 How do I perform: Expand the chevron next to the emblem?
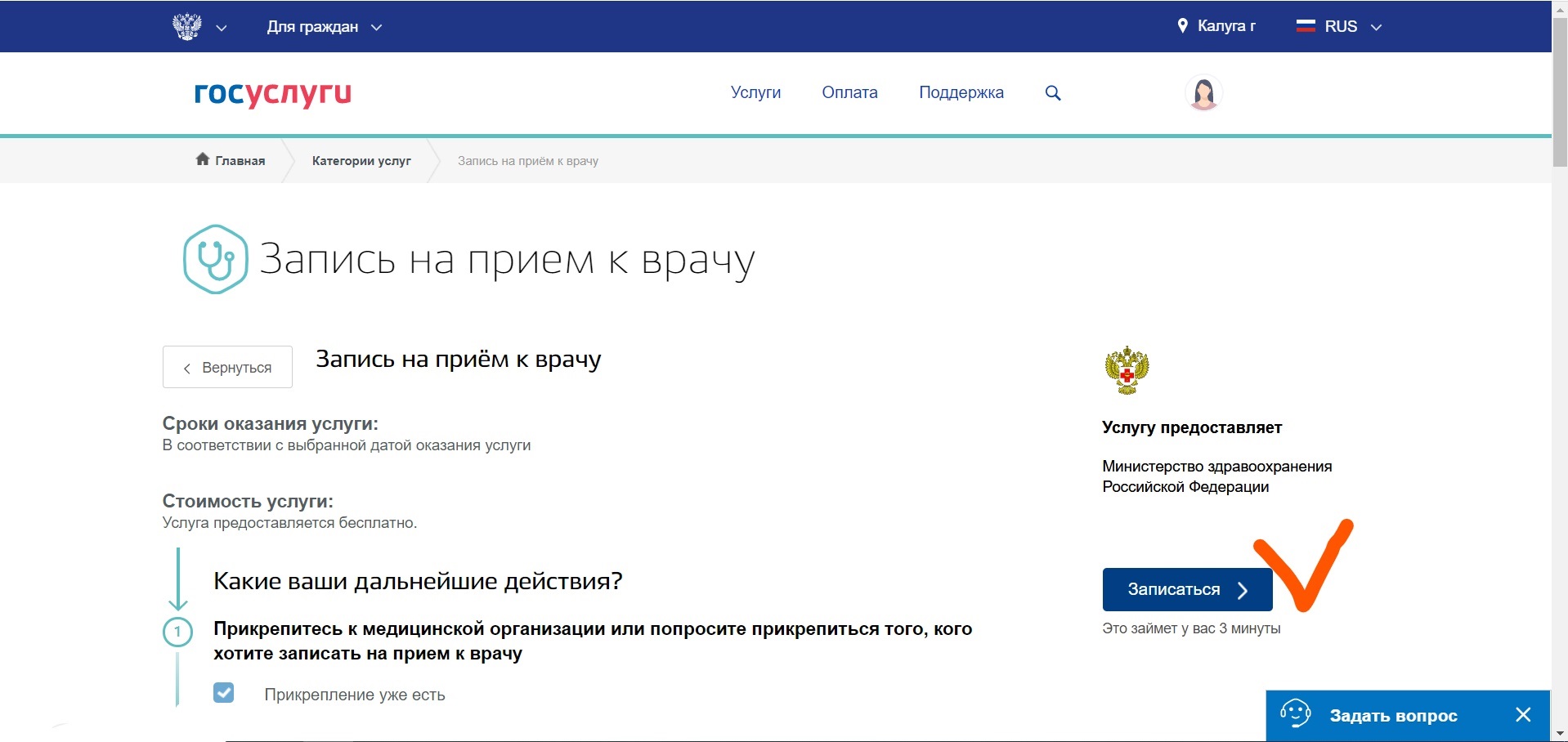click(221, 28)
